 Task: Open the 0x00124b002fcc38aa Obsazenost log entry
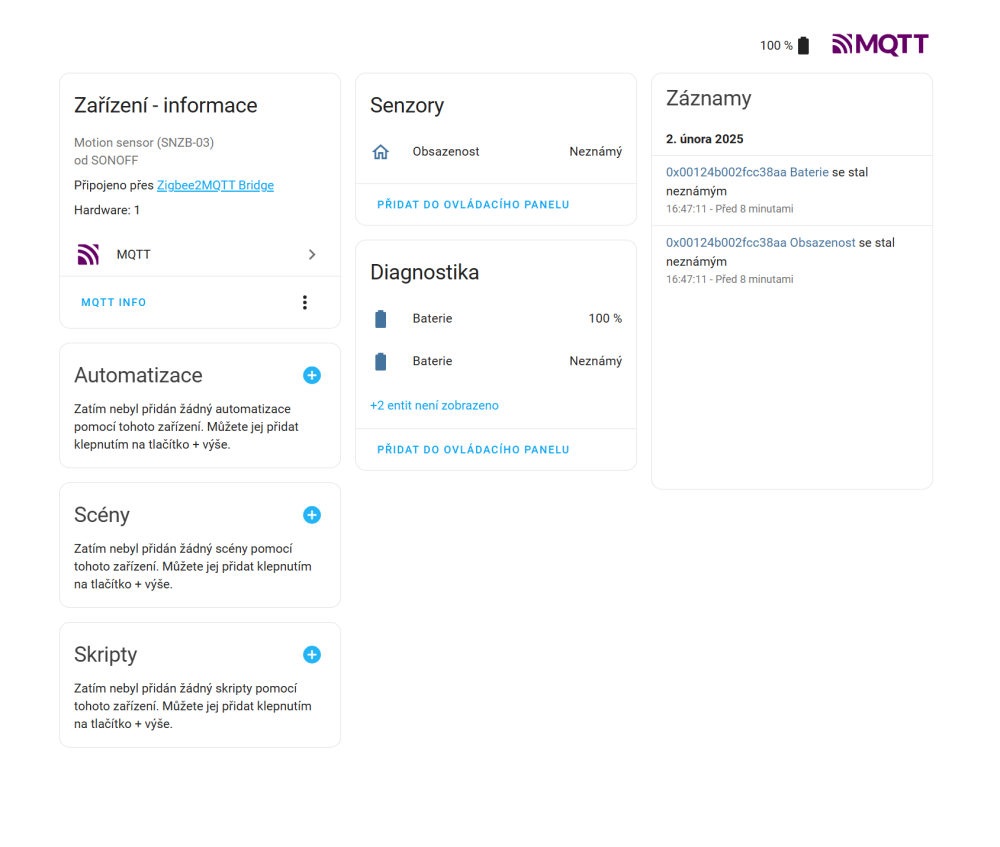[x=760, y=242]
